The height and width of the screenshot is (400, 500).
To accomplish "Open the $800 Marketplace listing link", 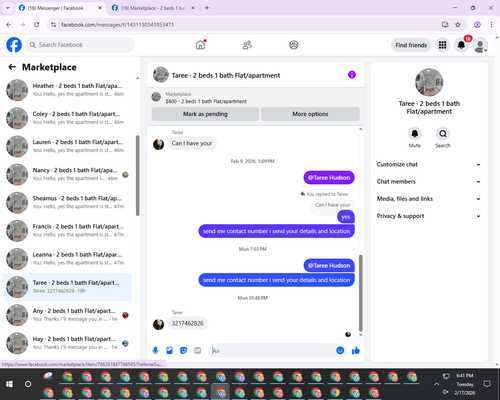I will (x=206, y=101).
